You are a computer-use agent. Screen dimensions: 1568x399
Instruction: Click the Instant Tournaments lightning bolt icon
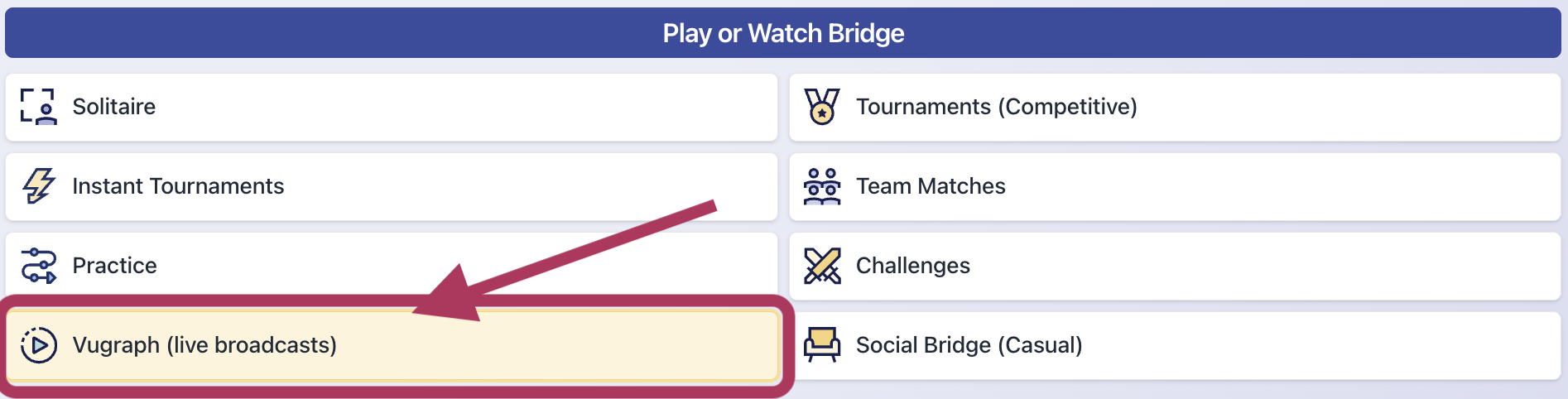(x=38, y=186)
